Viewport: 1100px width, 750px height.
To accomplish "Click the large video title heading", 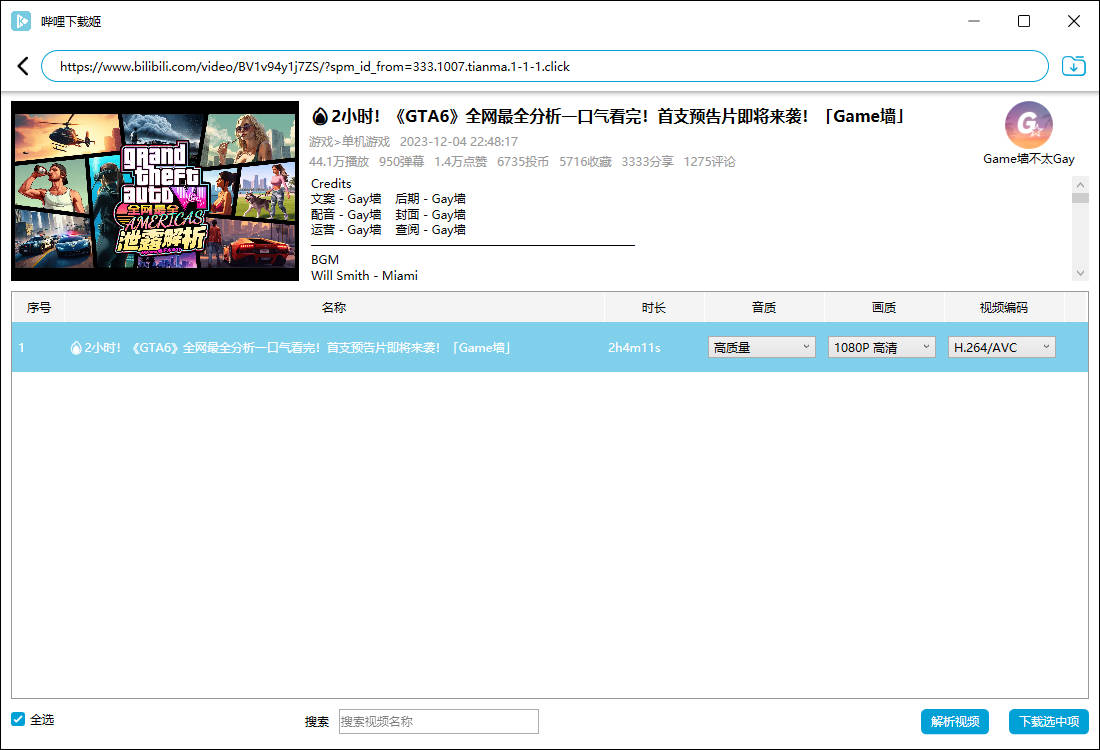I will [610, 116].
